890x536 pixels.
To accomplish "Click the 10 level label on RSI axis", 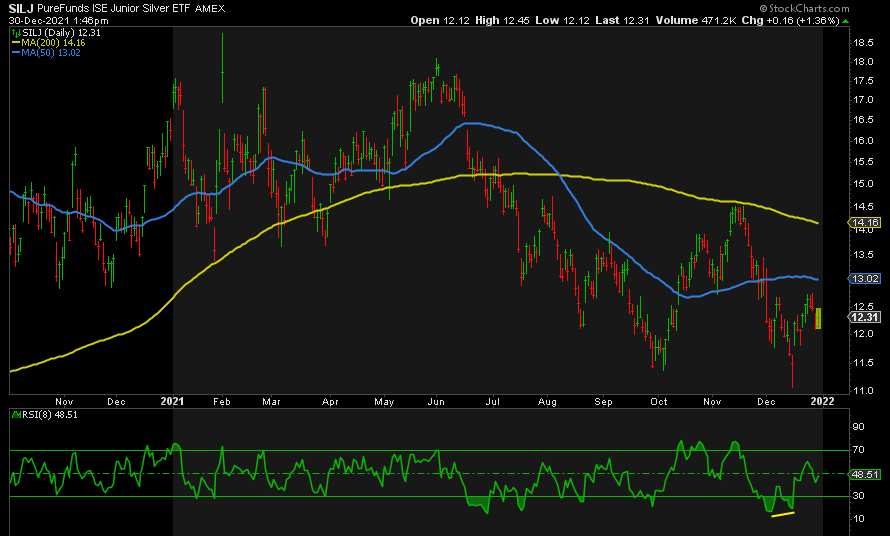I will [x=859, y=518].
